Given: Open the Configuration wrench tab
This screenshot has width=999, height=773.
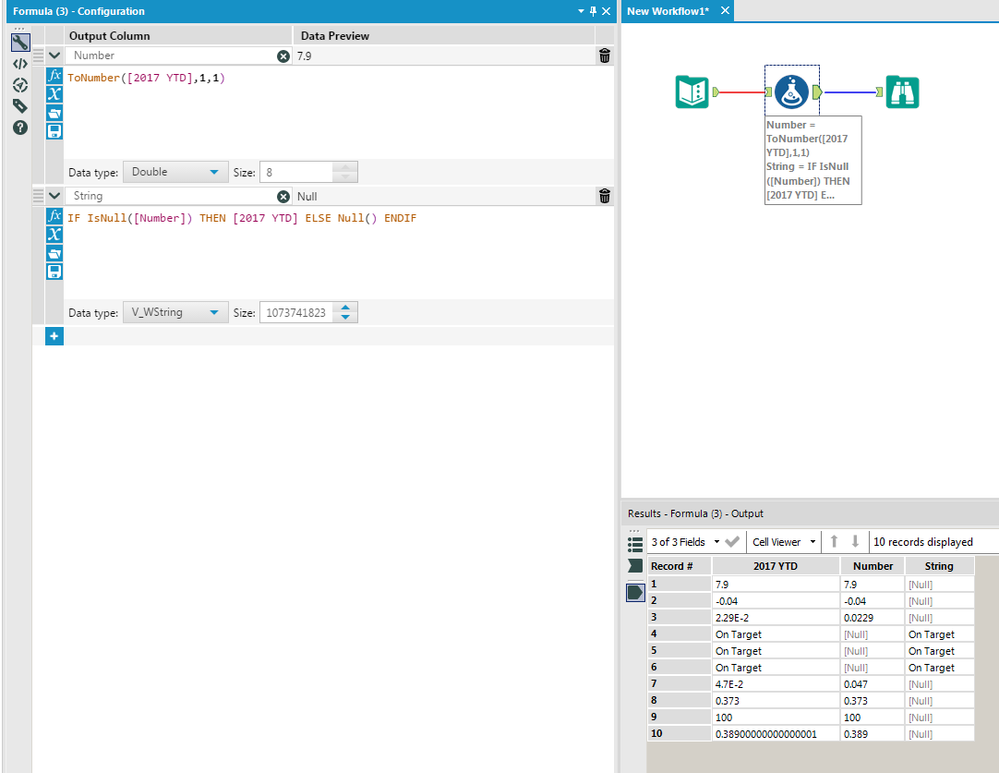Looking at the screenshot, I should pos(20,43).
